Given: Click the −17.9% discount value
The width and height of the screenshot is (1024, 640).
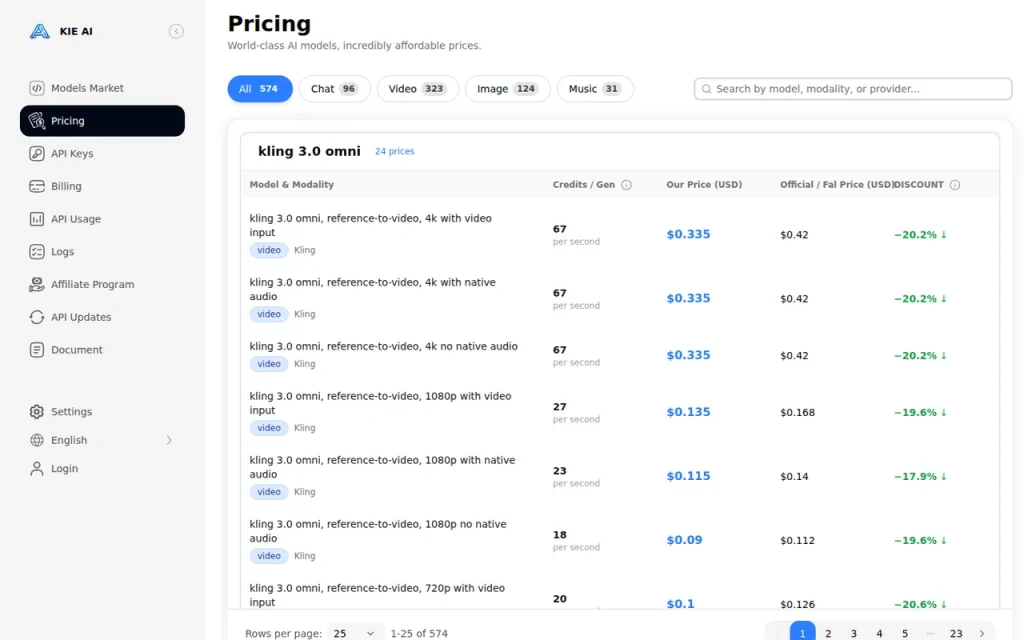Looking at the screenshot, I should click(920, 476).
